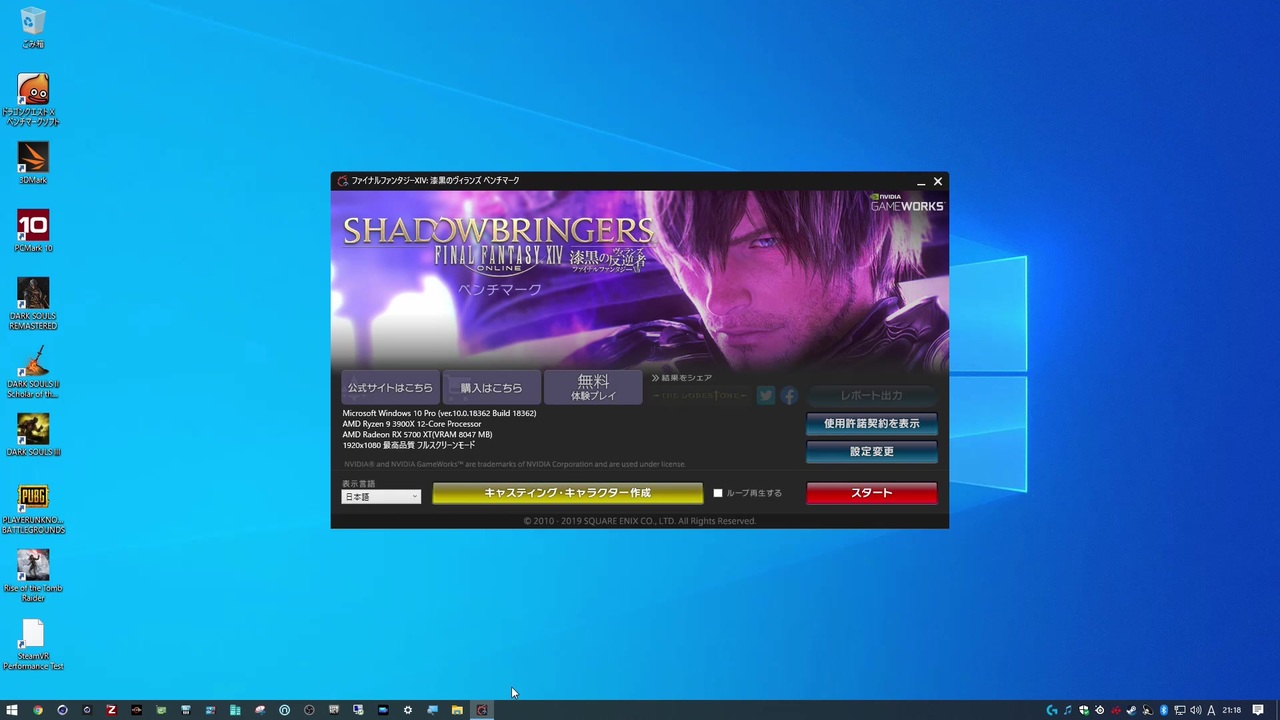Toggle the IME input mode indicator

1211,710
